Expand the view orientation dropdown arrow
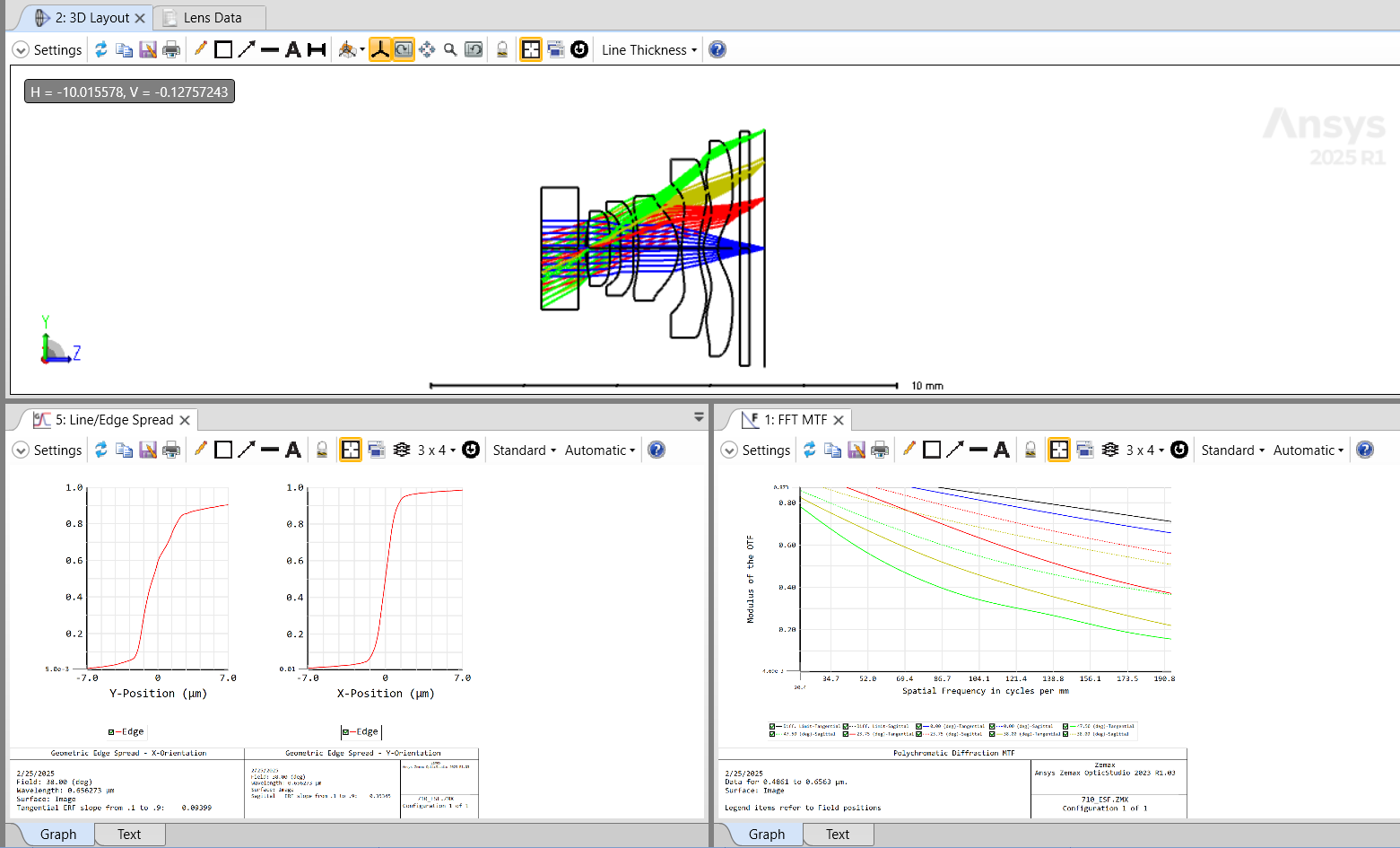 pos(362,50)
